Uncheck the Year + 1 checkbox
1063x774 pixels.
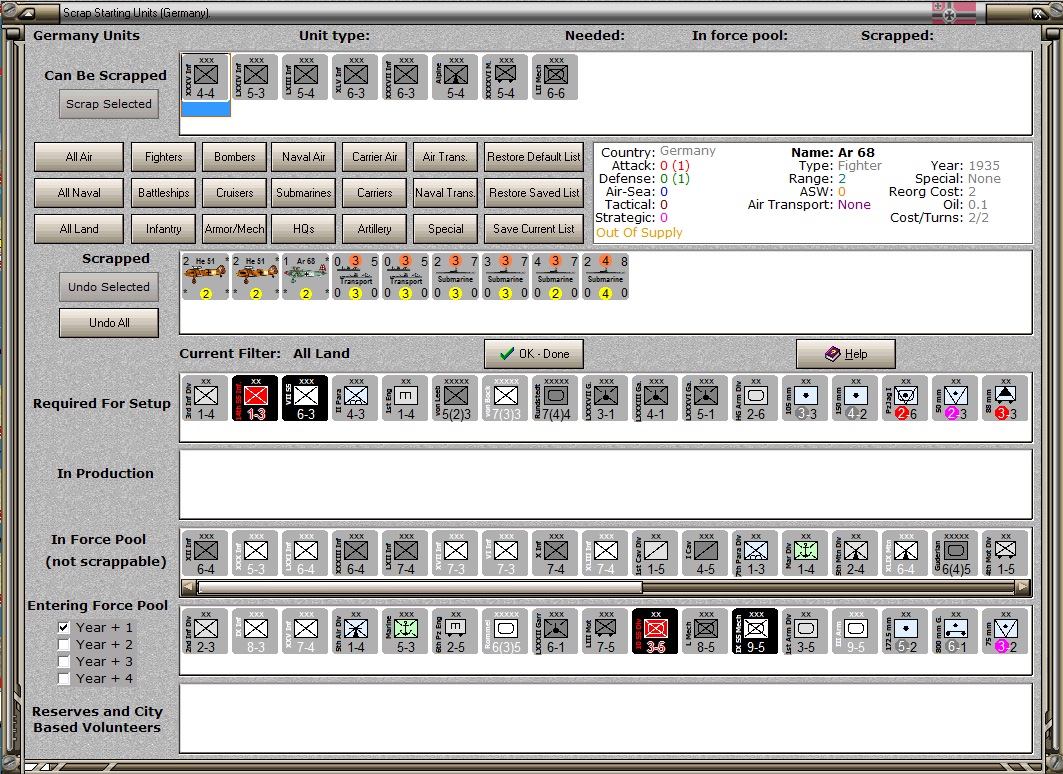(64, 627)
